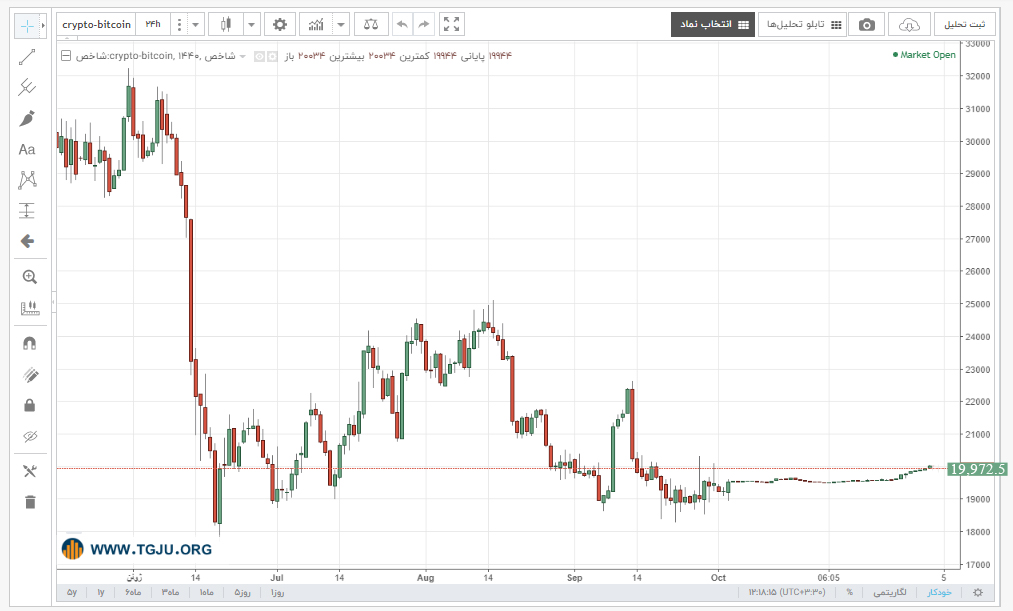The image size is (1013, 611).
Task: Select the crosshair cursor tool
Action: point(26,26)
